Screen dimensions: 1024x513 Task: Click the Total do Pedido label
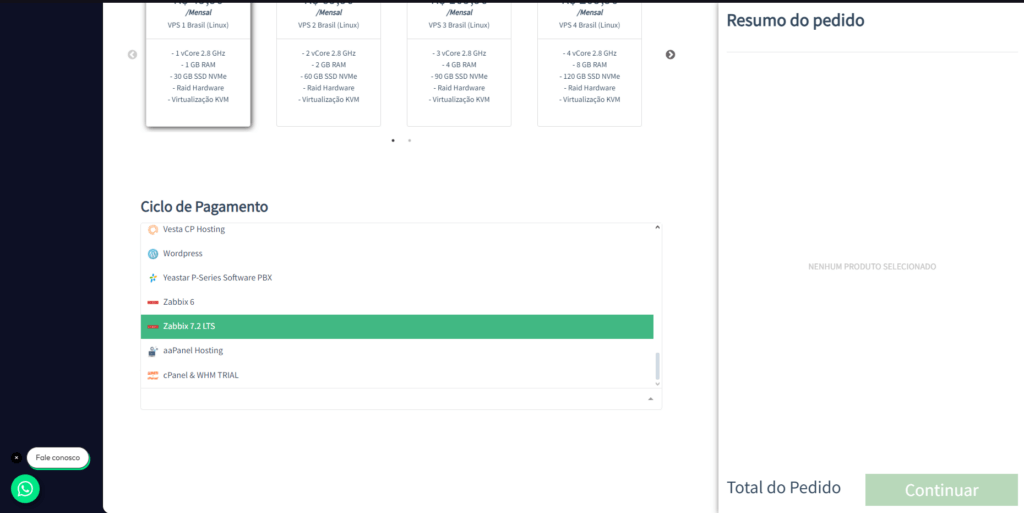784,488
